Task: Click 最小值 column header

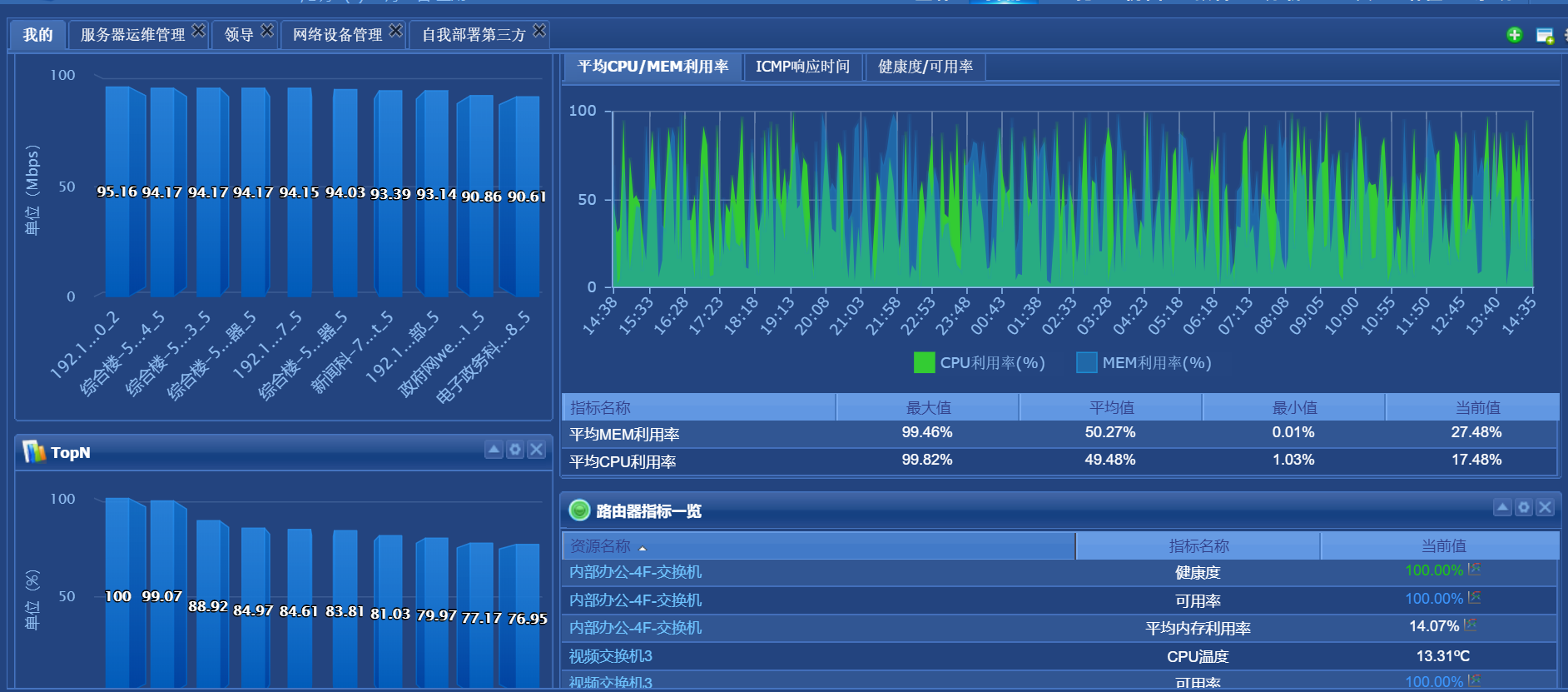Action: (1294, 408)
